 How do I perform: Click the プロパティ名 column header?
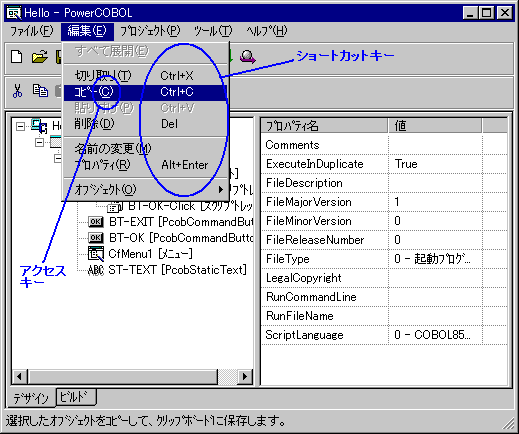(324, 126)
